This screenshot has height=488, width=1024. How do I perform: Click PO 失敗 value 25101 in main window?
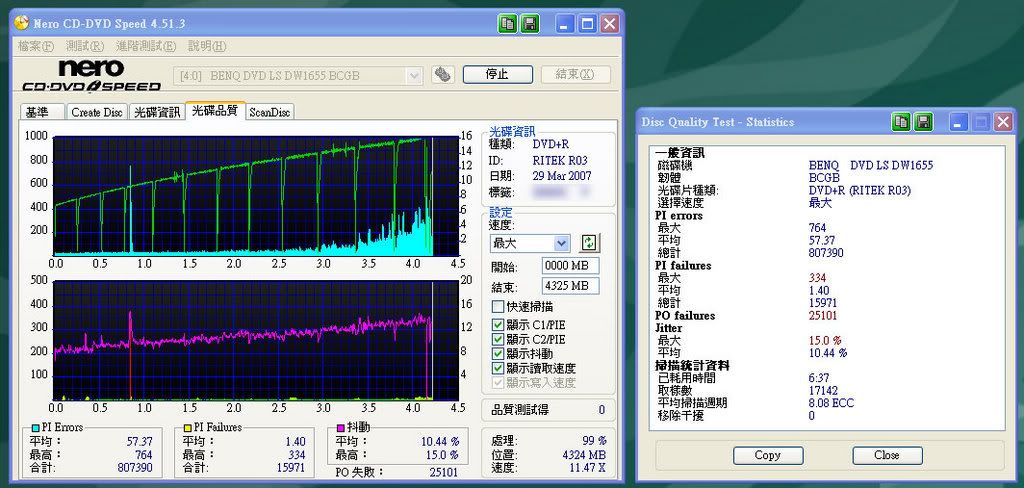click(x=443, y=472)
